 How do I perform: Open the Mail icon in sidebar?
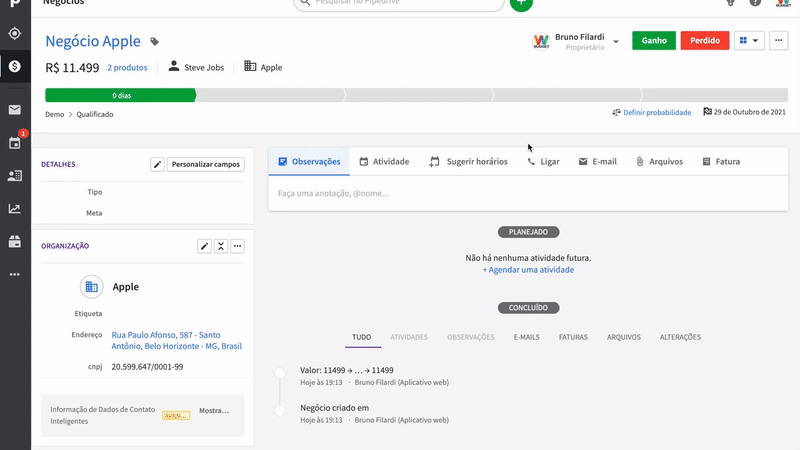click(x=15, y=110)
